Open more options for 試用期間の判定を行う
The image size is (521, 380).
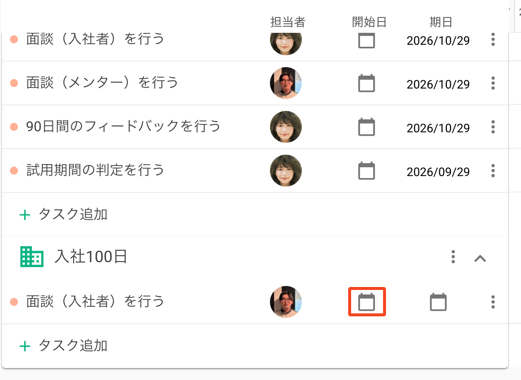tap(493, 171)
